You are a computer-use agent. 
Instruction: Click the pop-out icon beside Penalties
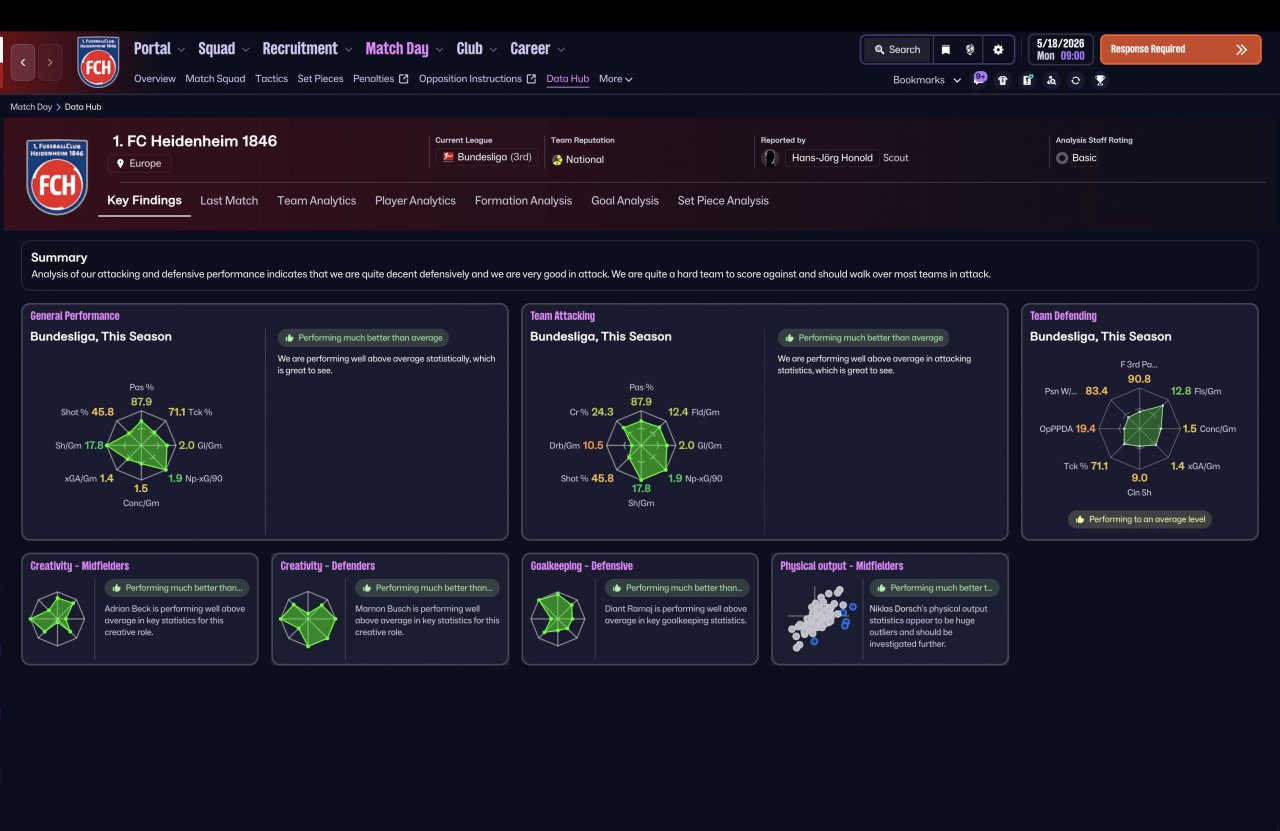click(x=404, y=79)
